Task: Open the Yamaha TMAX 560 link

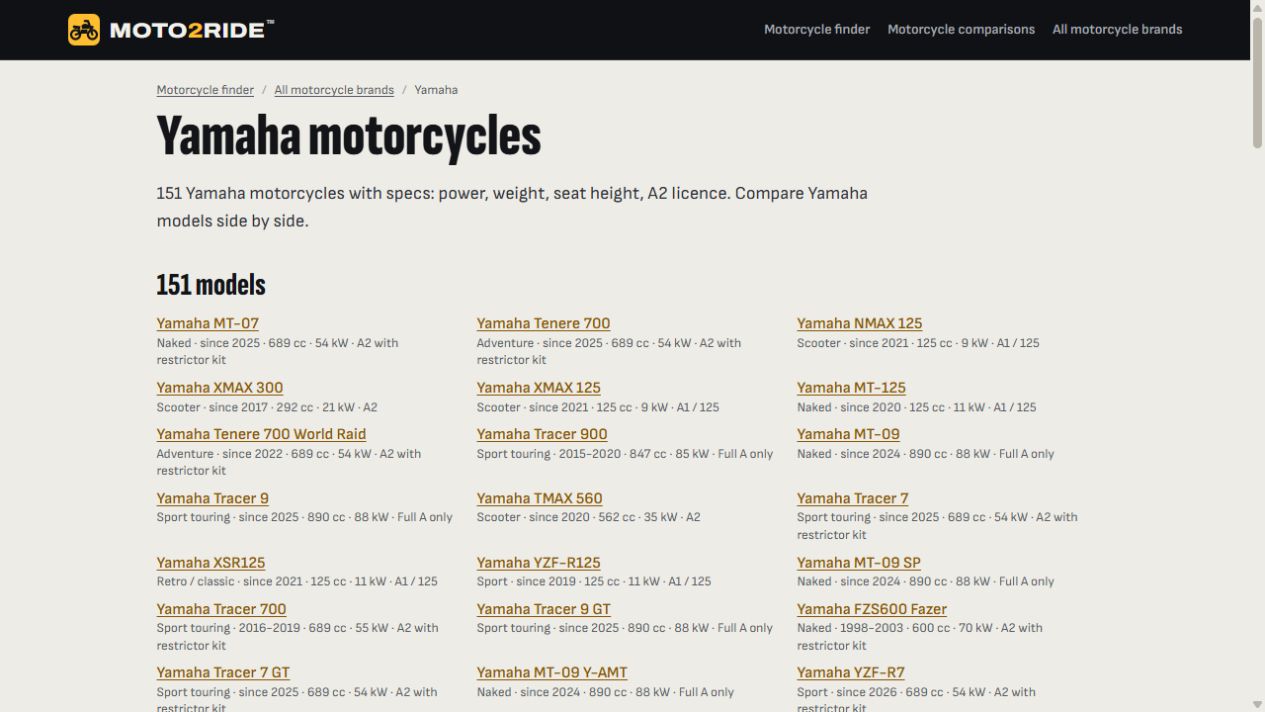Action: point(539,499)
